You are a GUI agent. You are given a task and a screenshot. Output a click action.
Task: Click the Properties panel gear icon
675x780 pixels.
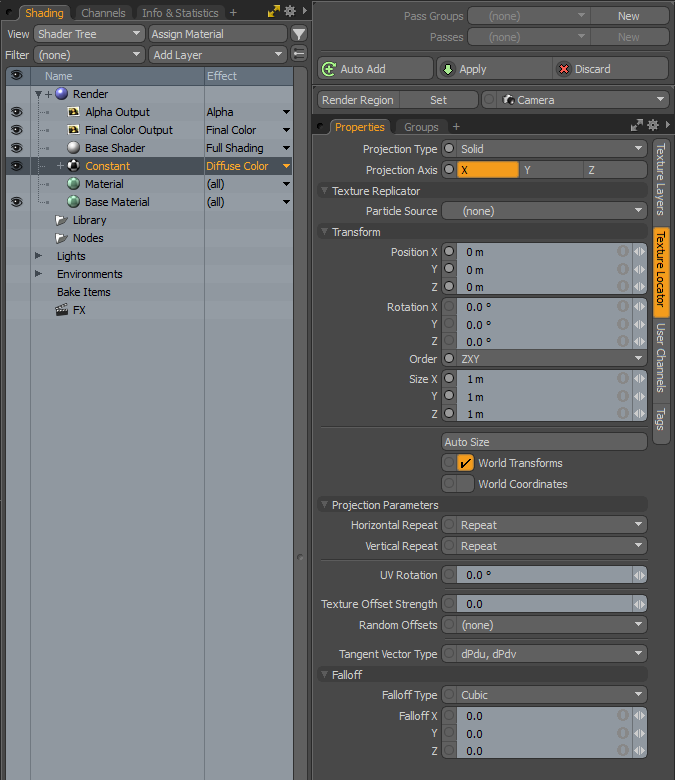point(652,126)
